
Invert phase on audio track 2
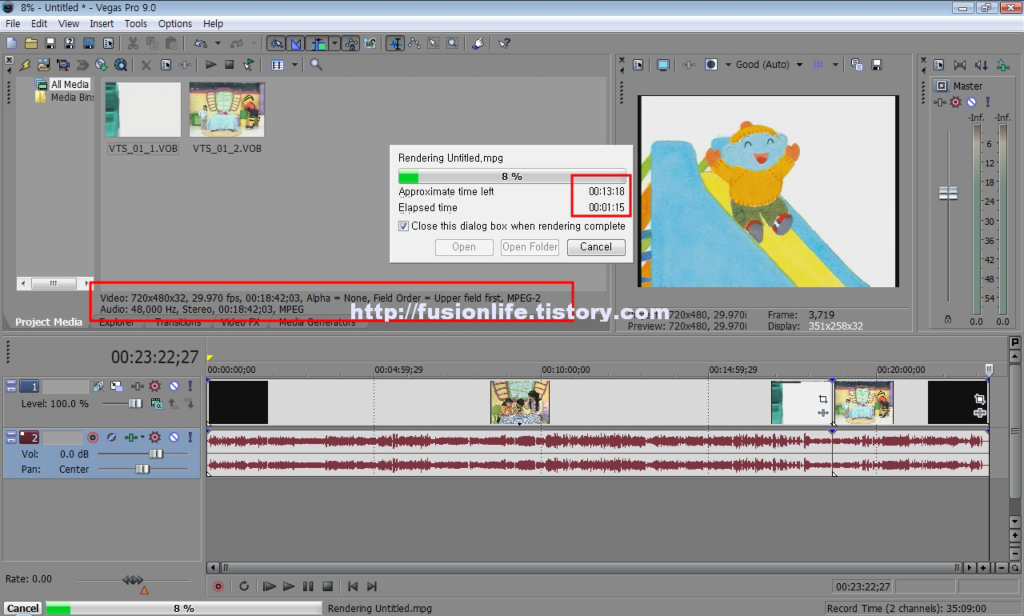click(x=111, y=437)
